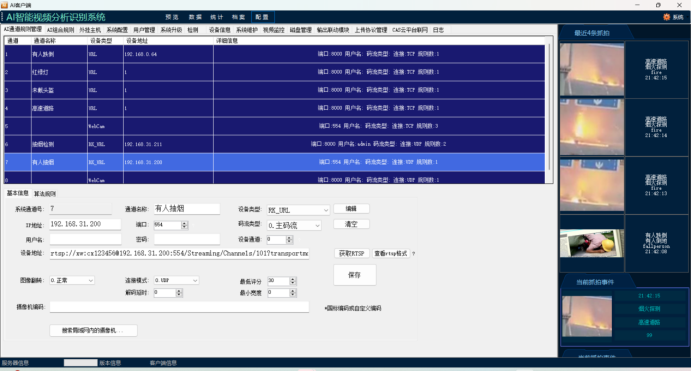Switch to the 系统升级 tab

pyautogui.click(x=171, y=30)
